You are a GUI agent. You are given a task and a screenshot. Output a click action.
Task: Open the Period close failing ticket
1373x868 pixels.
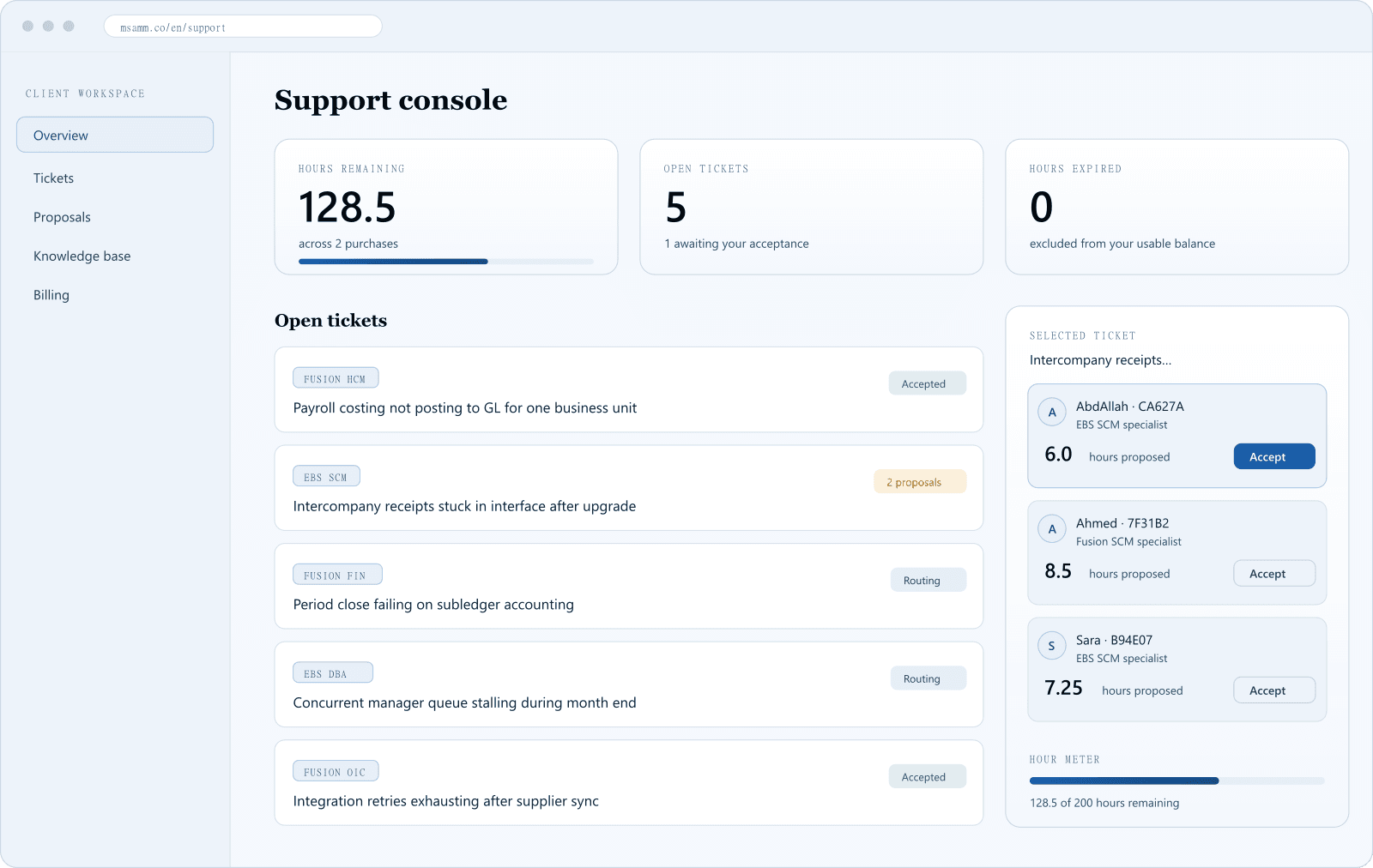click(x=629, y=586)
